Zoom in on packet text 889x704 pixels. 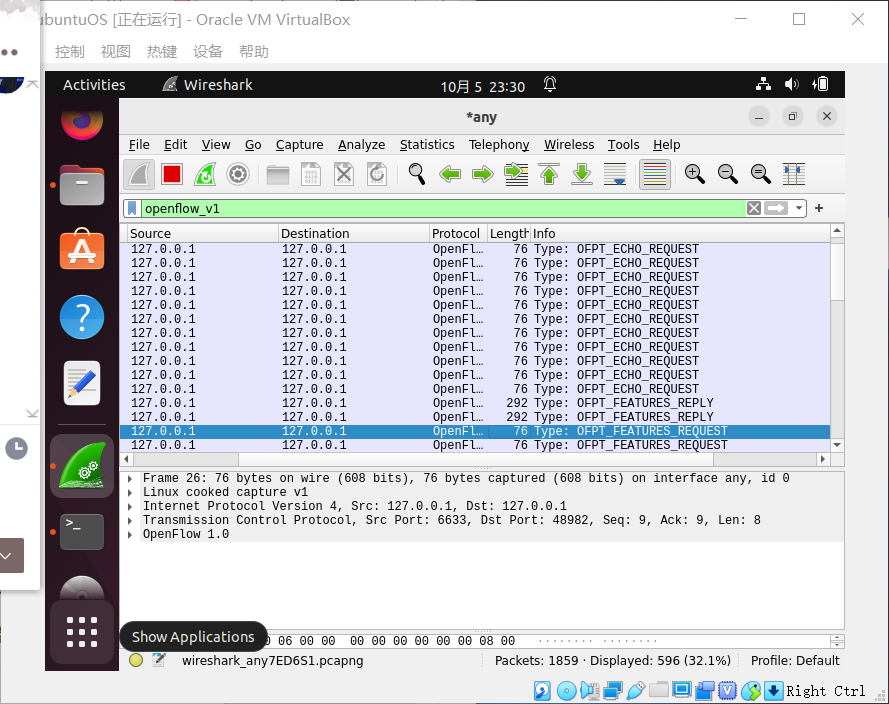[x=695, y=174]
